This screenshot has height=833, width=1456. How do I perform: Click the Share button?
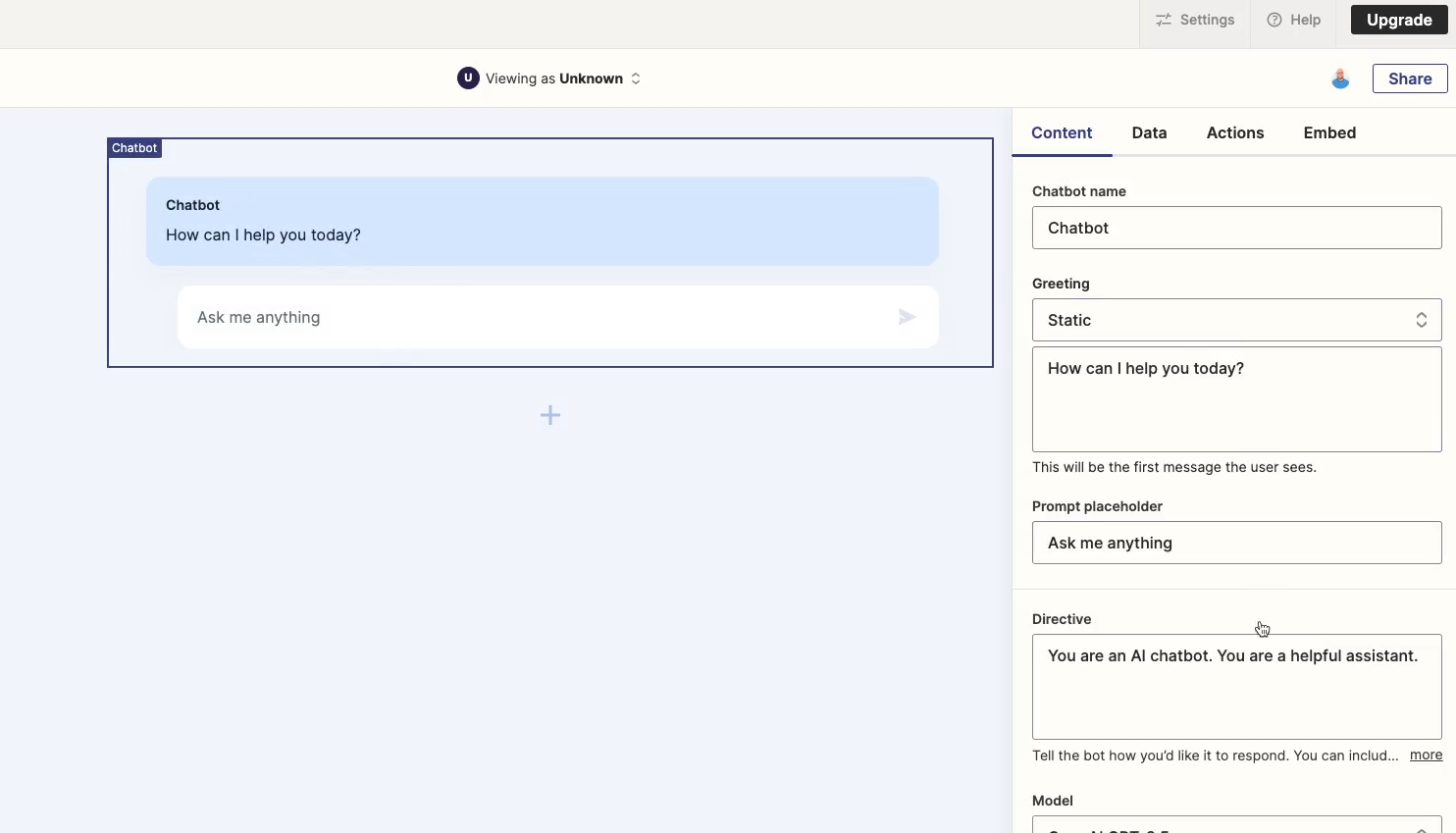pos(1410,78)
